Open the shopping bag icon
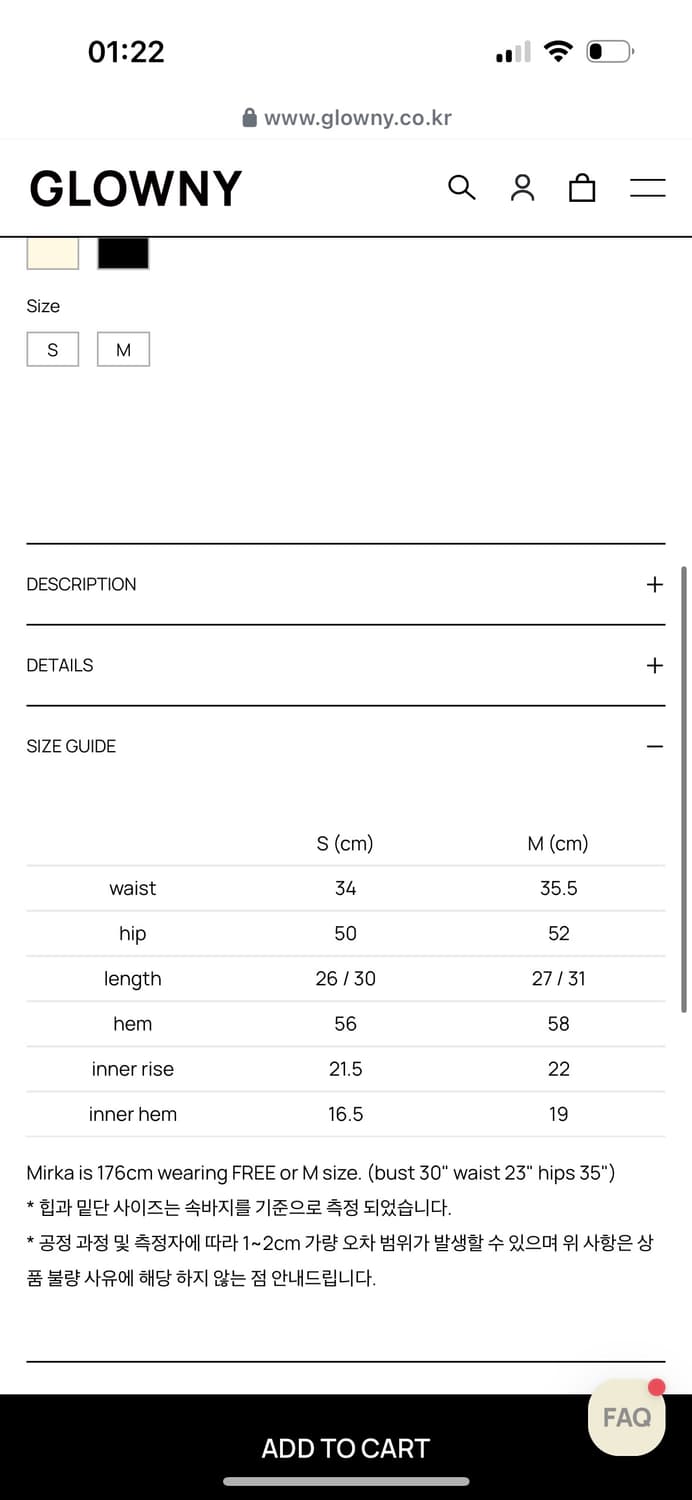The image size is (692, 1500). coord(582,187)
